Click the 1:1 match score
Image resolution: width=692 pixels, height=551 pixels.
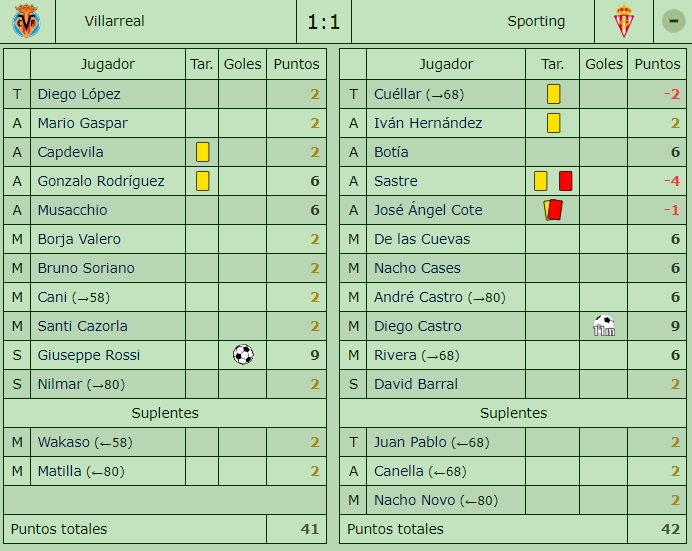pos(324,21)
